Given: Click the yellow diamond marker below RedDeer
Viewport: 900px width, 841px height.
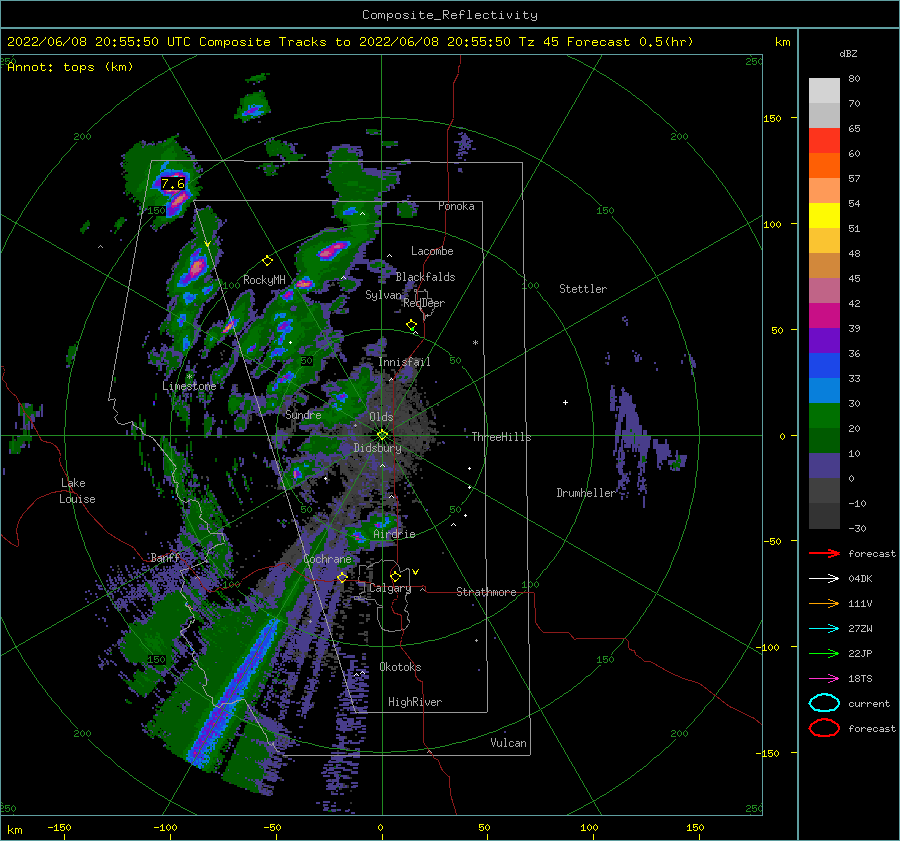Looking at the screenshot, I should coord(411,325).
